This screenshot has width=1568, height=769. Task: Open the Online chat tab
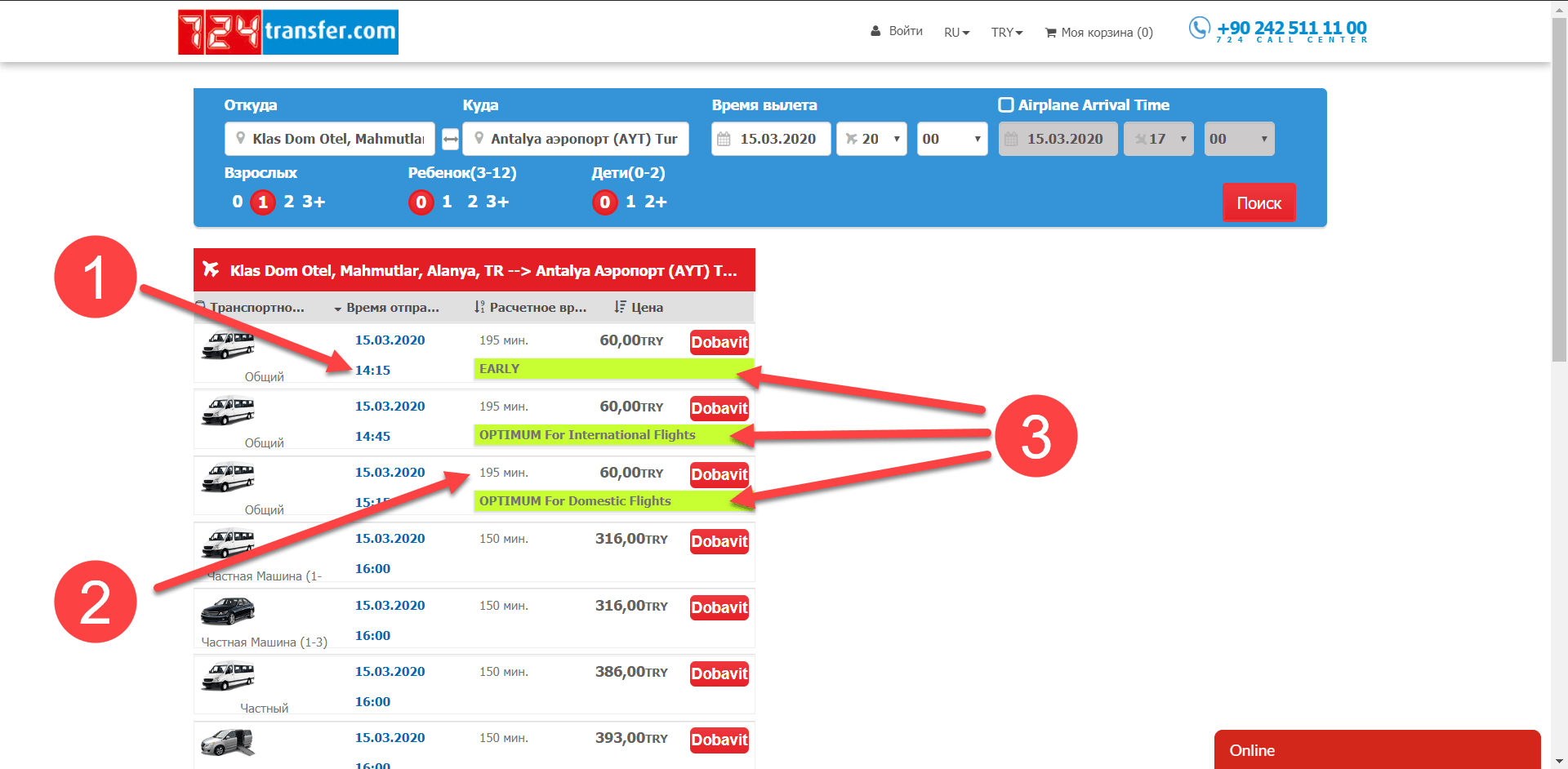pos(1376,750)
